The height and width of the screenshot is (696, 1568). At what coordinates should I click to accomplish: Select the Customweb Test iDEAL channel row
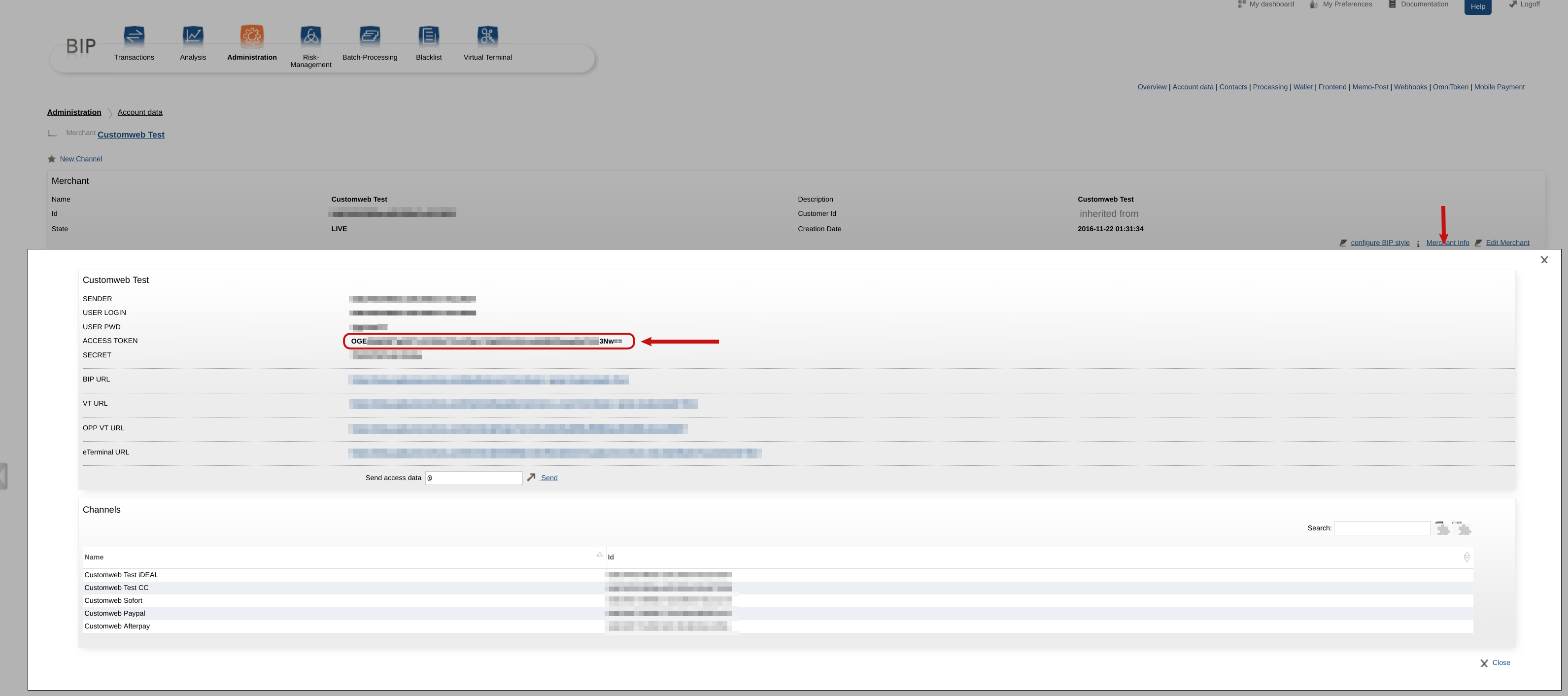[x=121, y=575]
